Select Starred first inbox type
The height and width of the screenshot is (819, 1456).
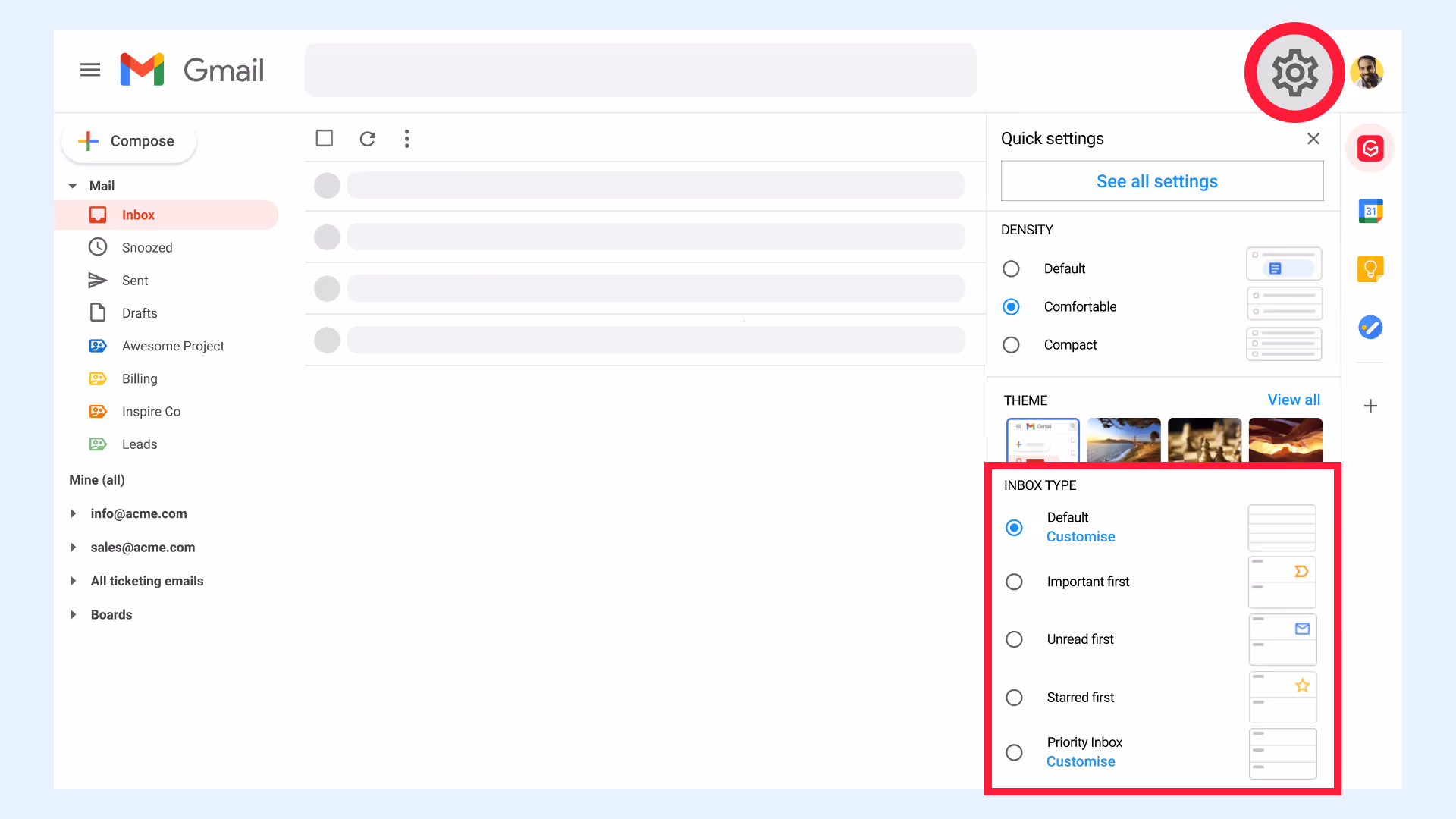(x=1014, y=697)
